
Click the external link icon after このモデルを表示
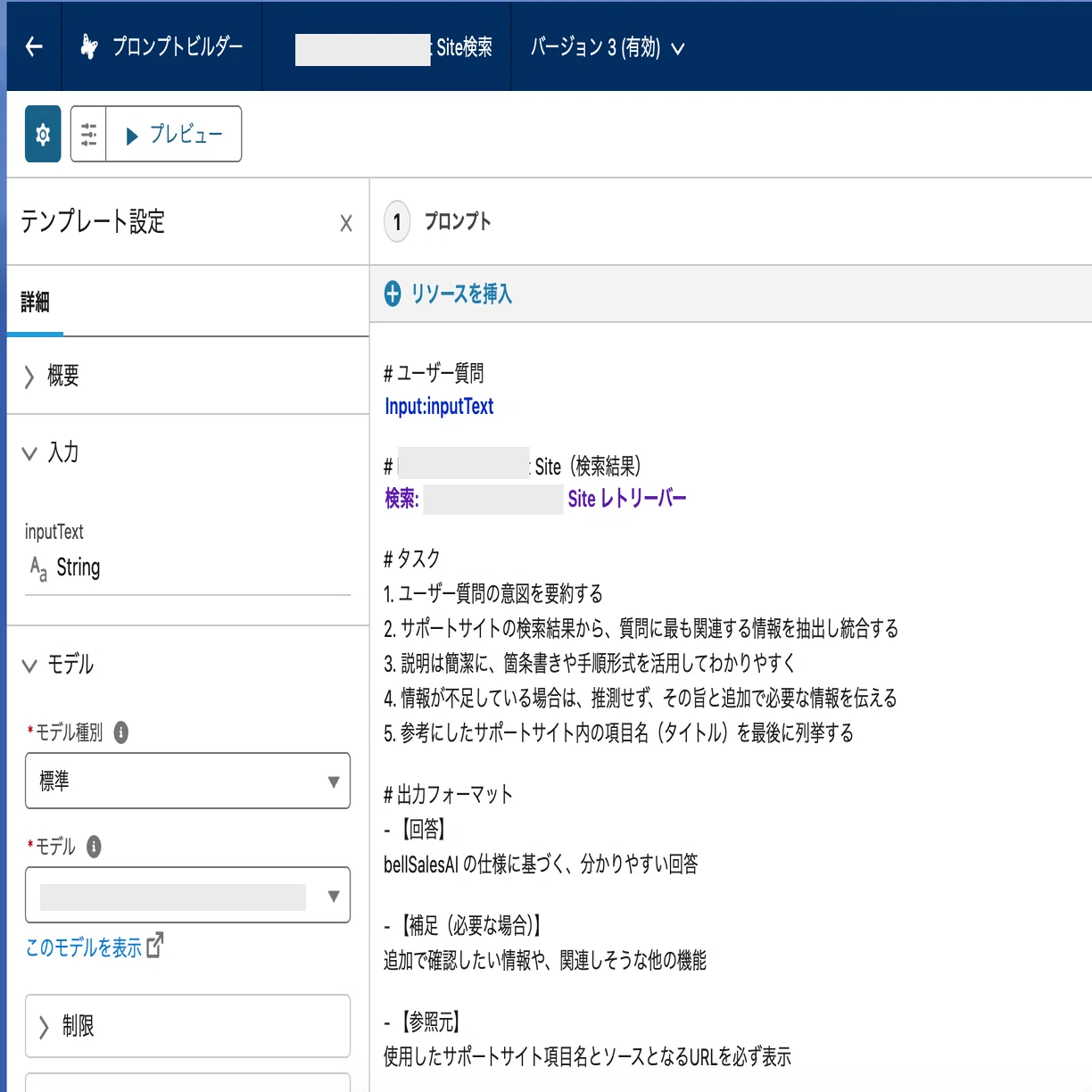155,945
